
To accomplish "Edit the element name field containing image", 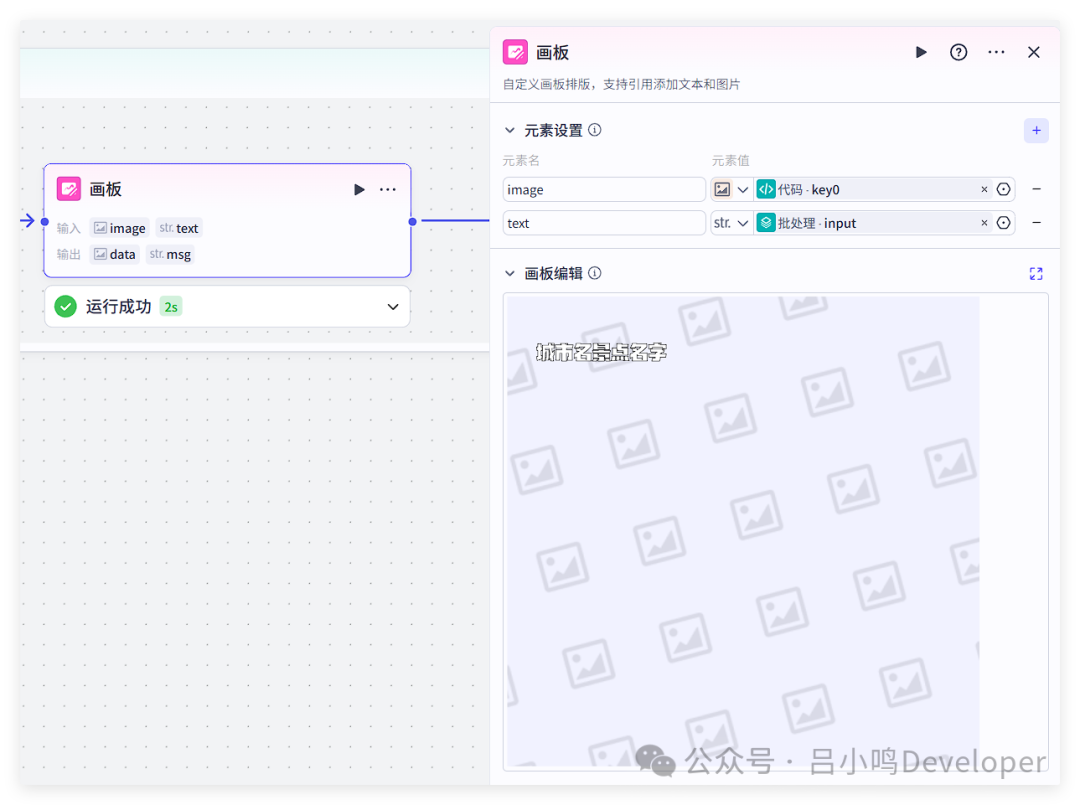I will 604,189.
